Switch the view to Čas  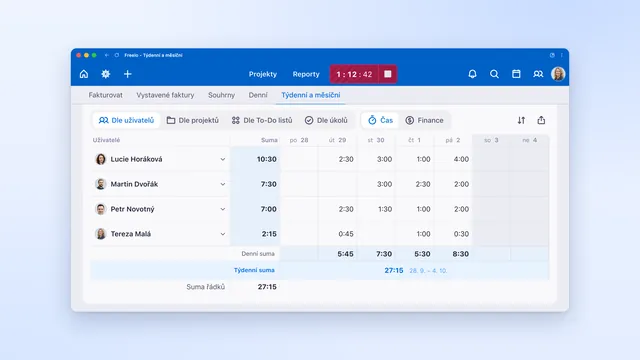pos(380,120)
